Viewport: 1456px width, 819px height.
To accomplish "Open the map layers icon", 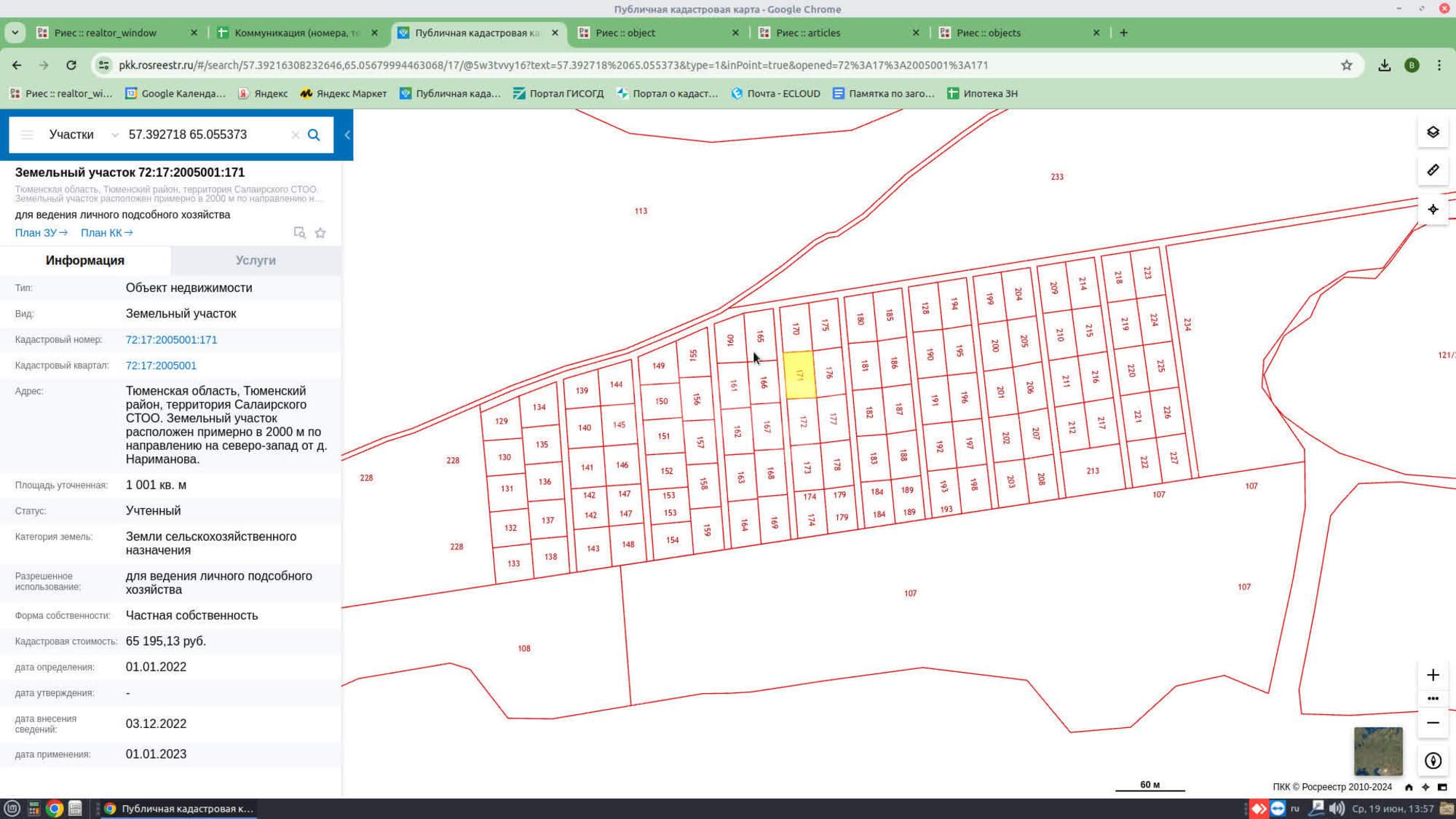I will (1433, 132).
